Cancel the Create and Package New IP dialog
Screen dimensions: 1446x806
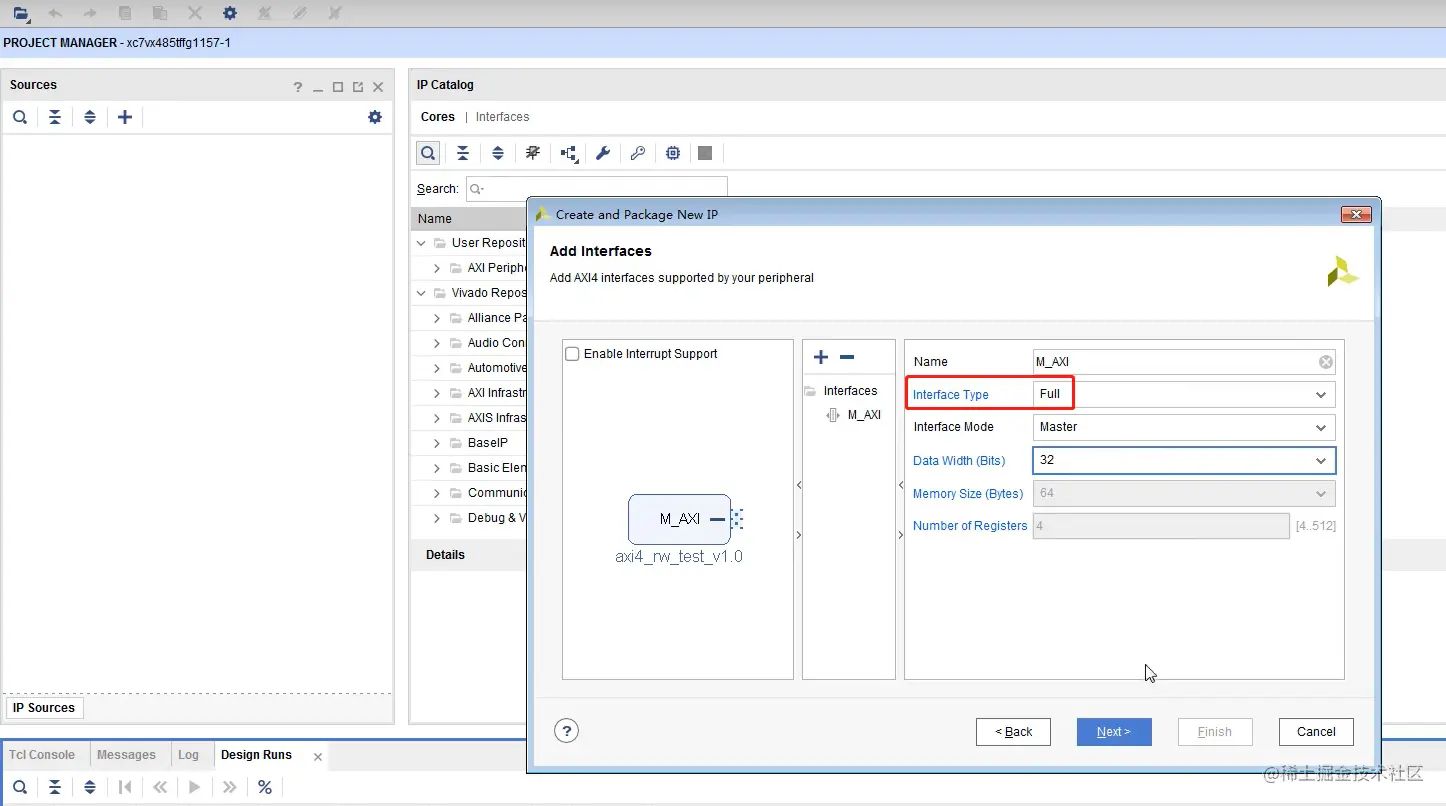(x=1316, y=732)
